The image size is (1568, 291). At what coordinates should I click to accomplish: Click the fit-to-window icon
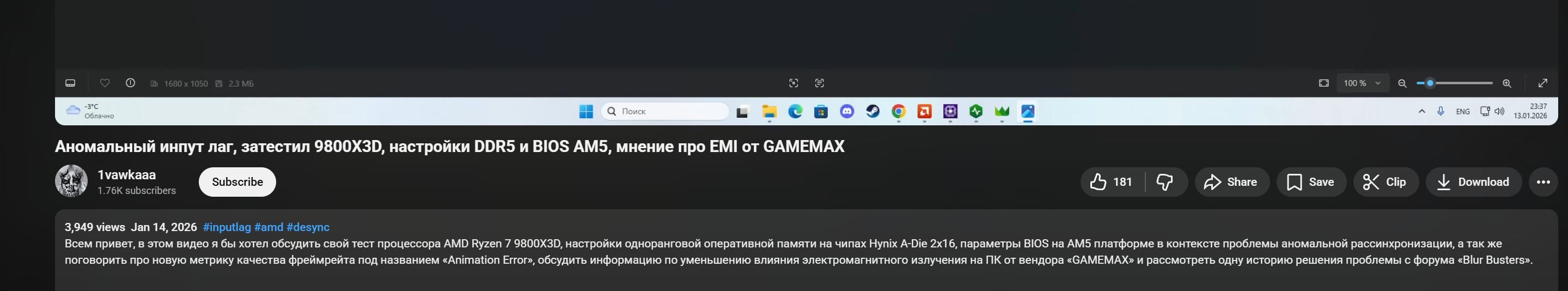1324,83
